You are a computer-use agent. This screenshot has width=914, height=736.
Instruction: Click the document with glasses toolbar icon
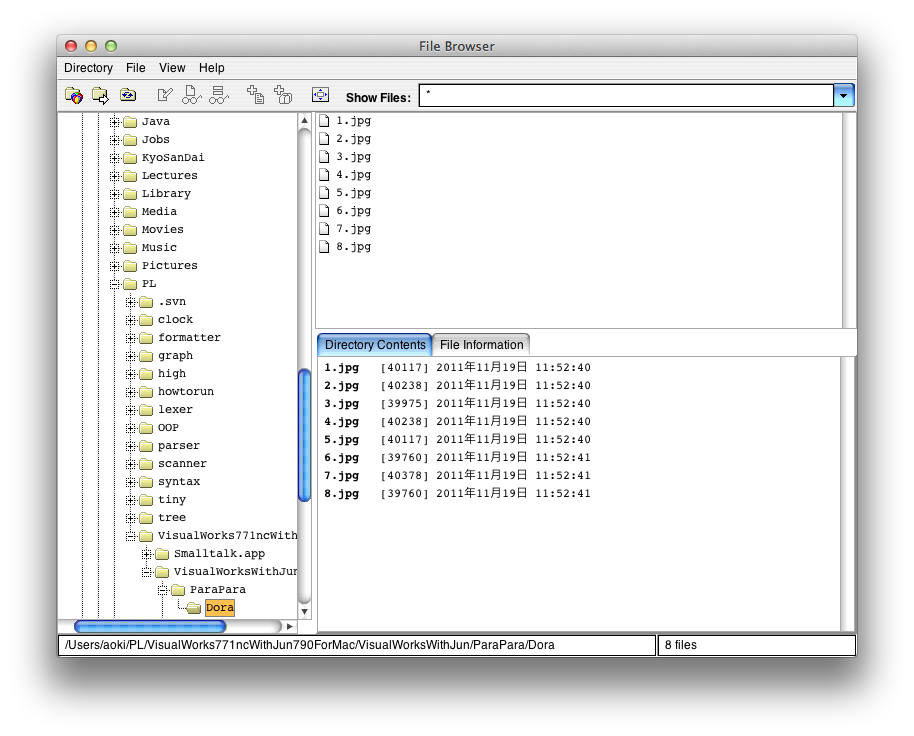pyautogui.click(x=191, y=96)
